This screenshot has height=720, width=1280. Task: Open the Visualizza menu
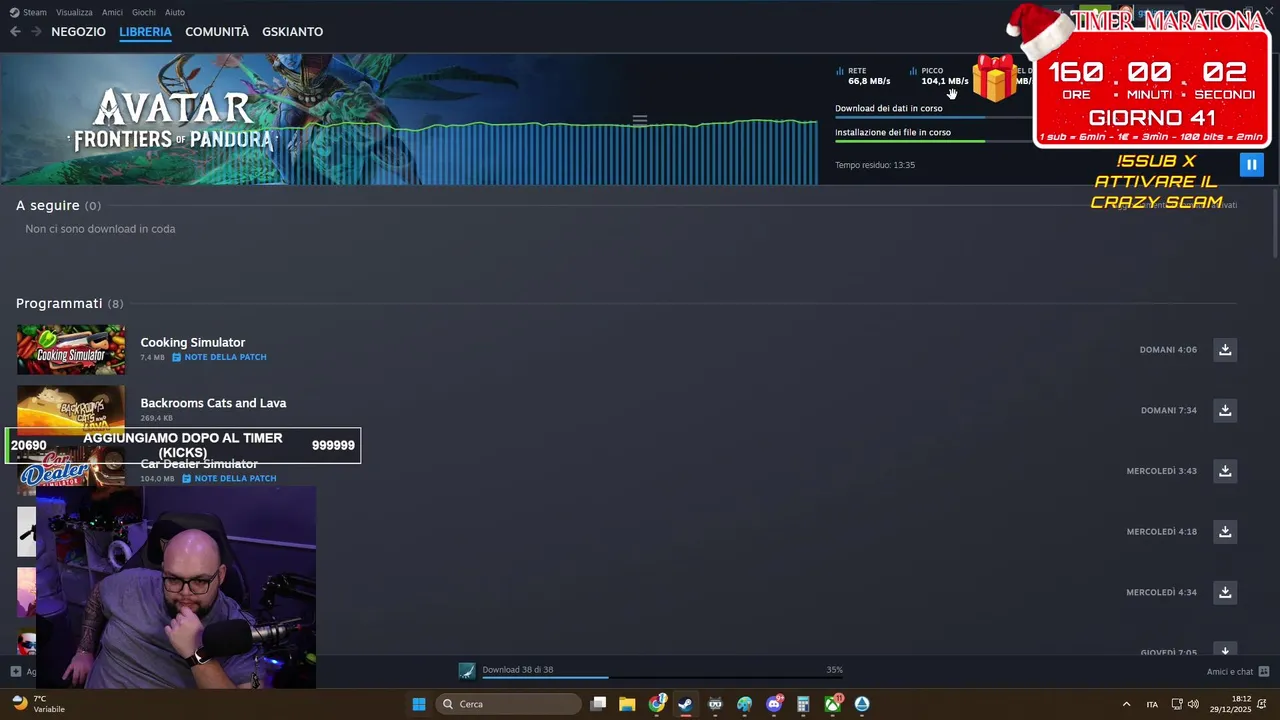[x=74, y=12]
